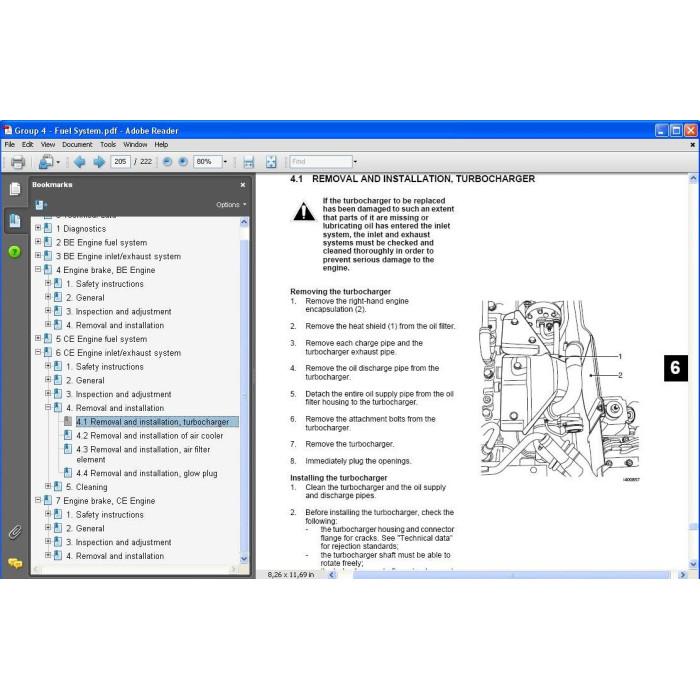Viewport: 700px width, 700px height.
Task: Click the zoom field showing 80%
Action: (208, 162)
